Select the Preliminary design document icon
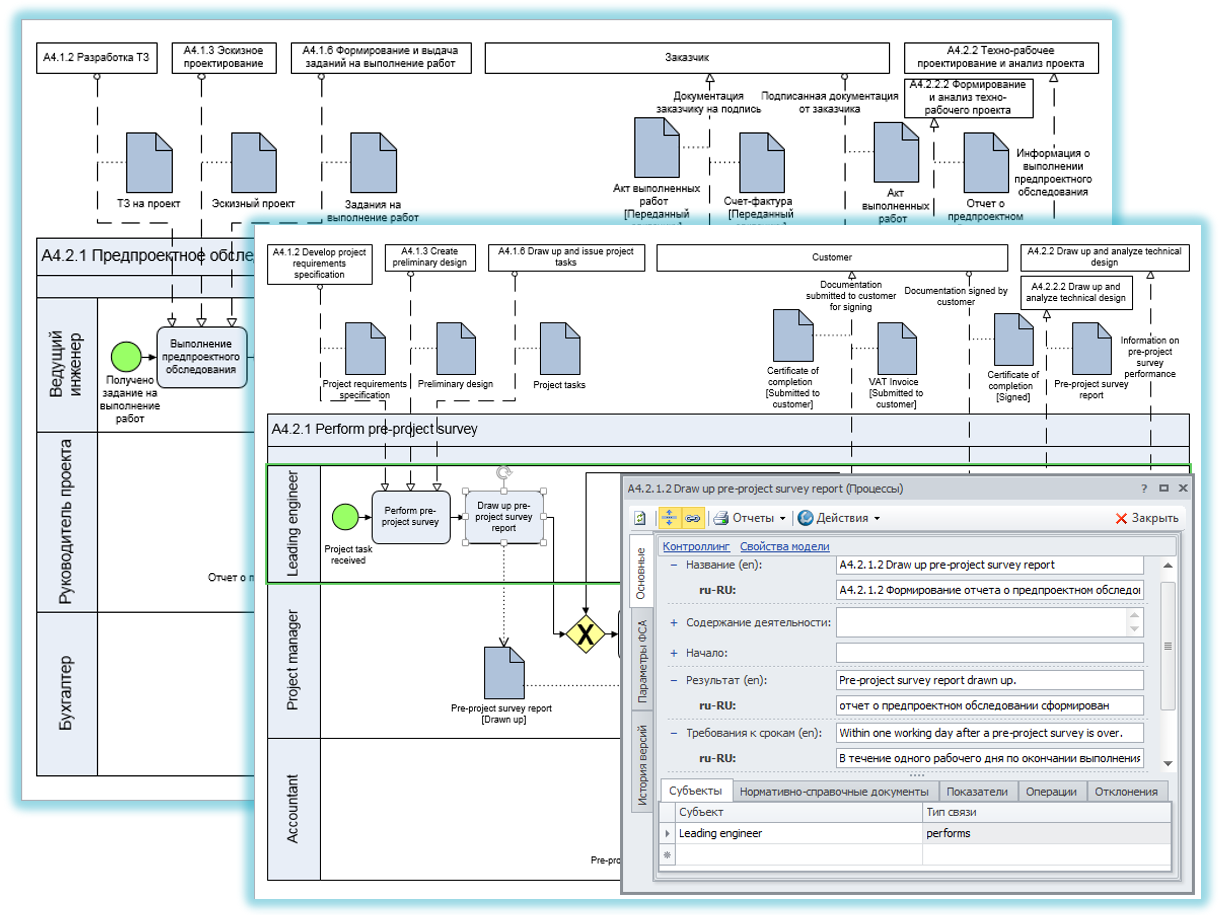 (x=456, y=349)
